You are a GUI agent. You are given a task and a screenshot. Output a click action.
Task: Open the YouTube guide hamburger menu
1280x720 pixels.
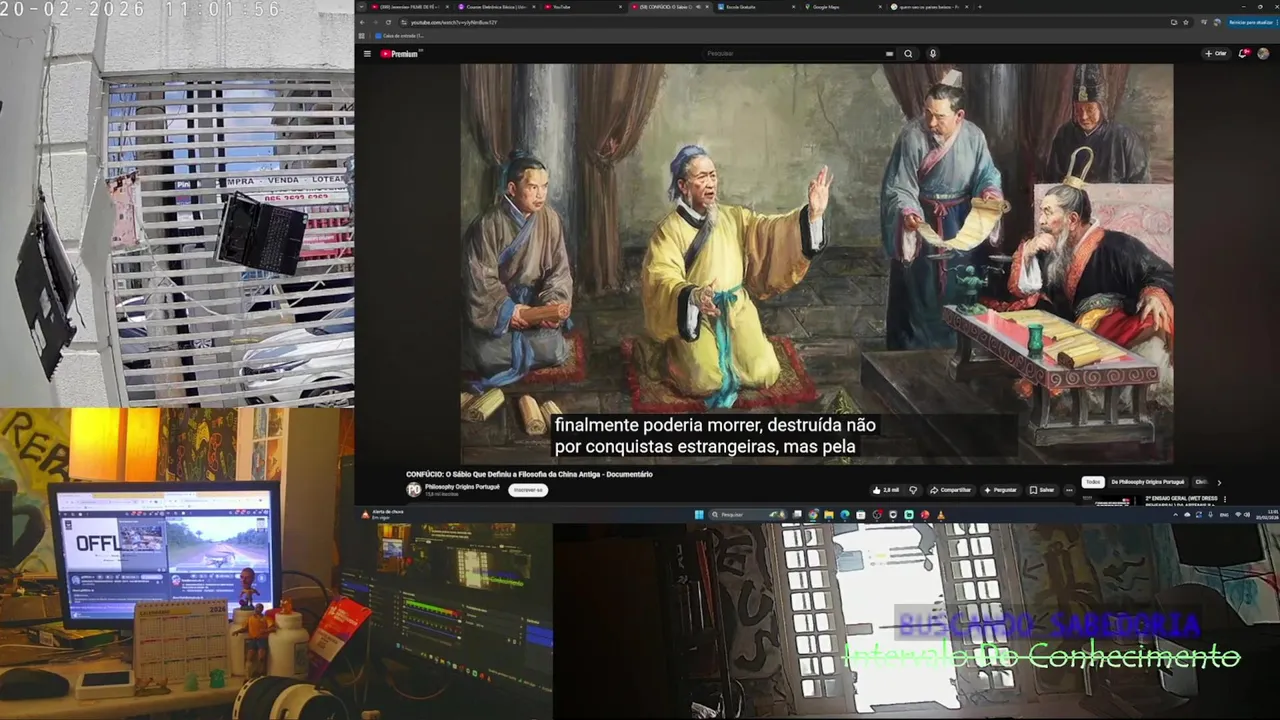(x=367, y=54)
